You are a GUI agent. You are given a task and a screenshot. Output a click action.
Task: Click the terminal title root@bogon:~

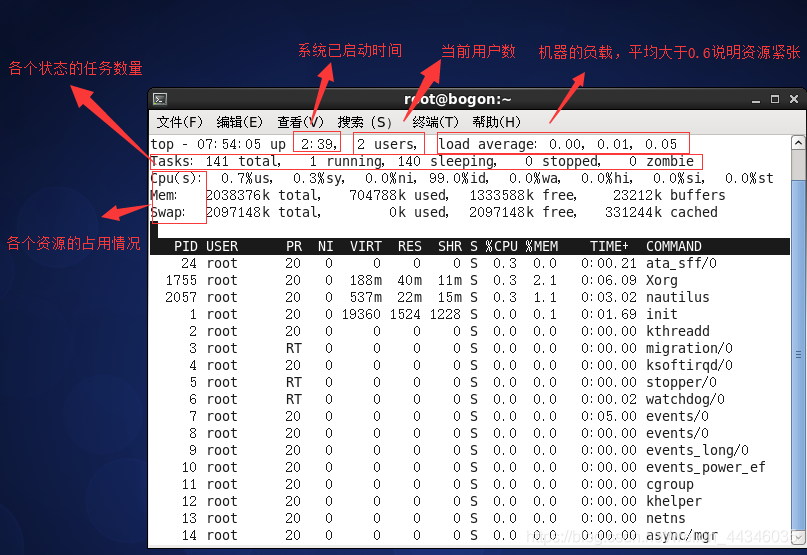[458, 99]
